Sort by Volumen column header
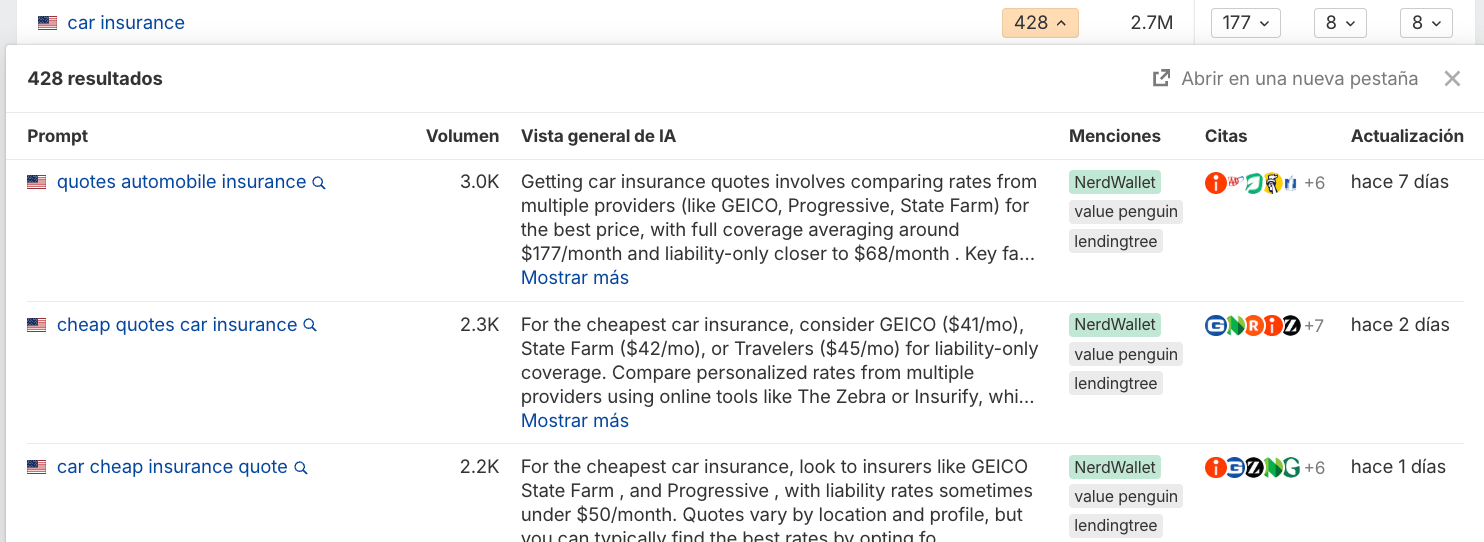 (462, 136)
